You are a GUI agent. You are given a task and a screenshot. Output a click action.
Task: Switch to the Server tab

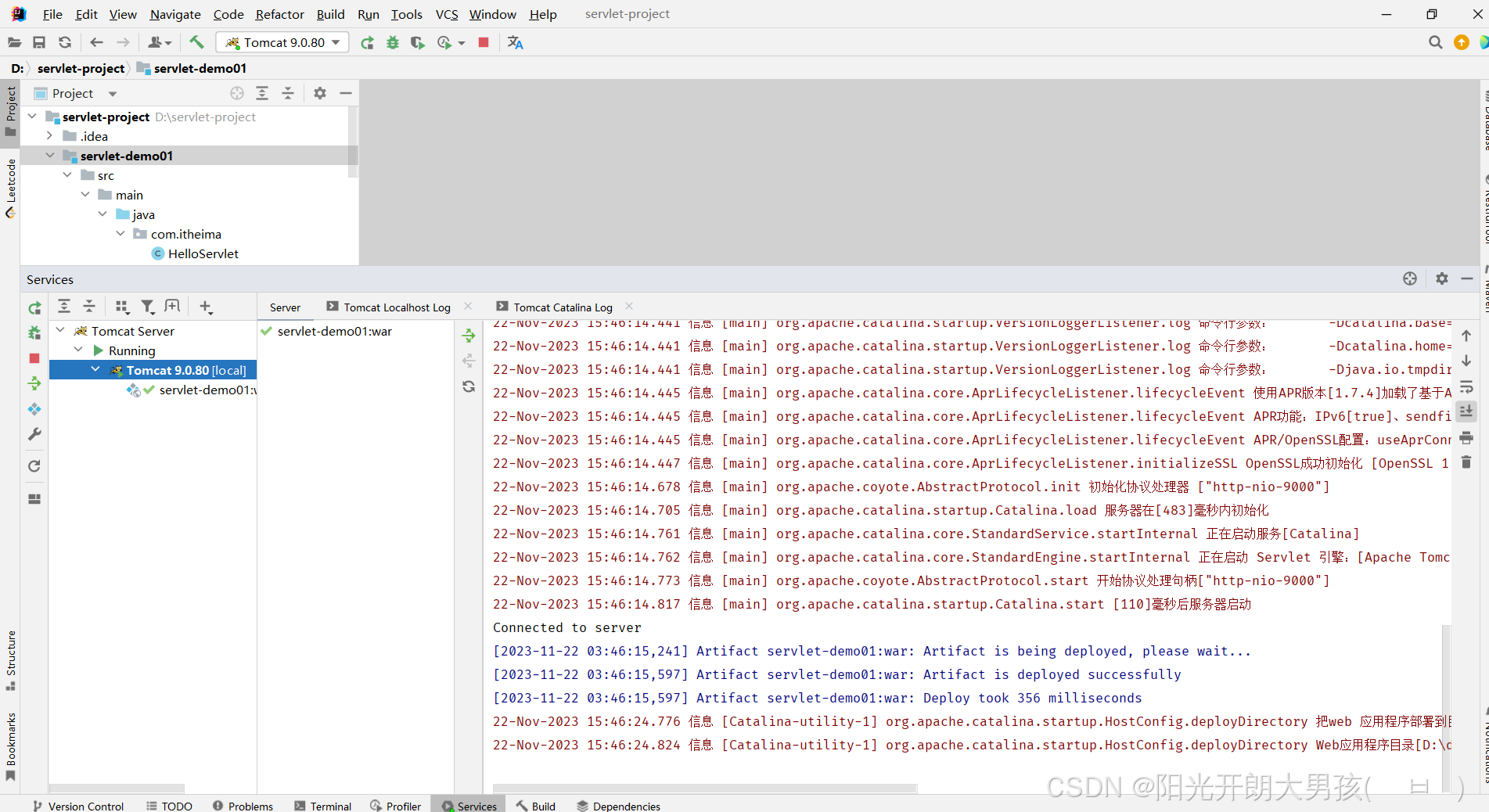(285, 307)
